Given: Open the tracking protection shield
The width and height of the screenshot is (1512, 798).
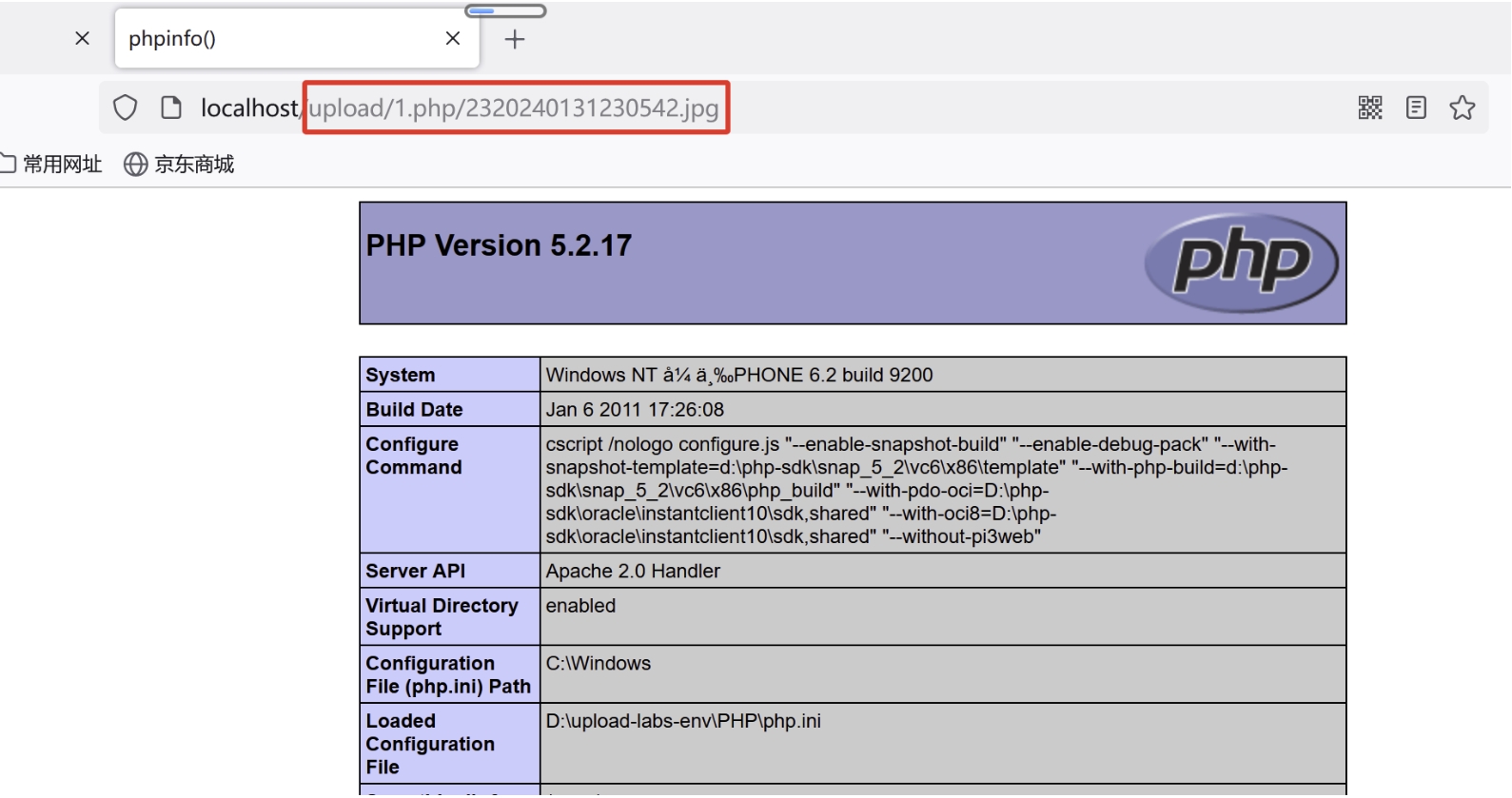Looking at the screenshot, I should 126,107.
